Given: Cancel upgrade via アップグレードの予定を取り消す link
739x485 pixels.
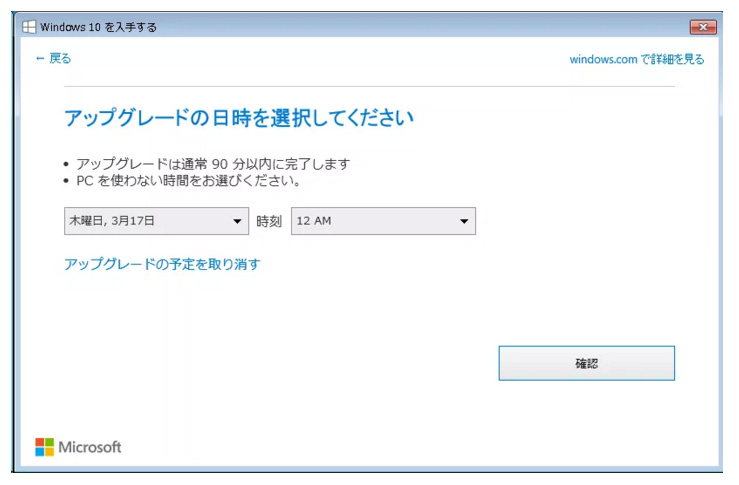Looking at the screenshot, I should [x=162, y=264].
